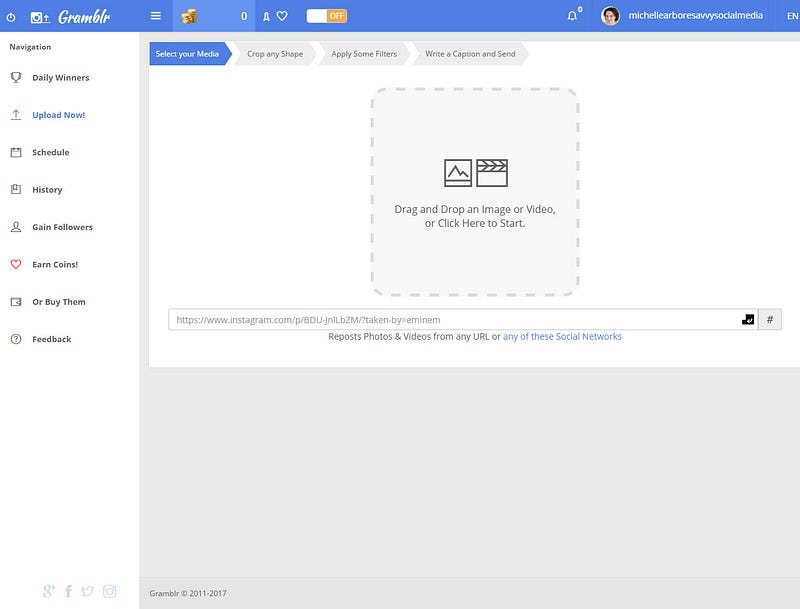This screenshot has width=800, height=609.
Task: Open the Or Buy Them page
Action: coord(59,302)
